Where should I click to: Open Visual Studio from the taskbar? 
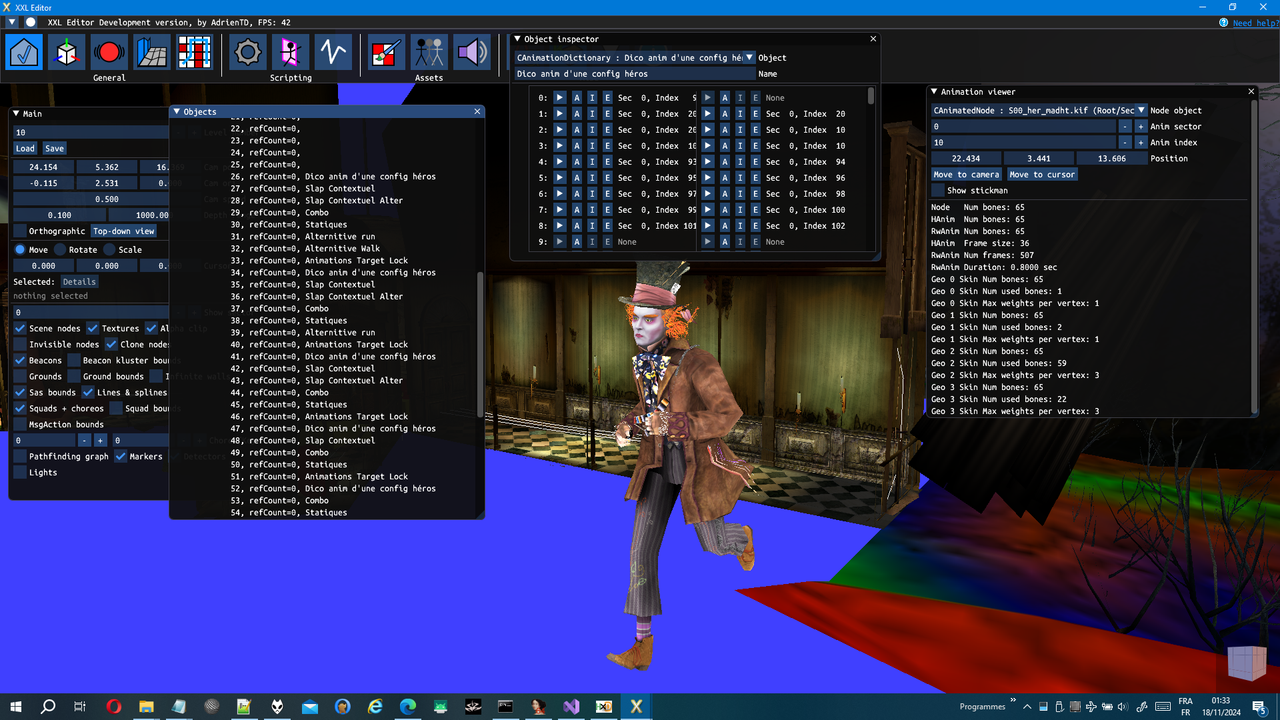coord(571,706)
